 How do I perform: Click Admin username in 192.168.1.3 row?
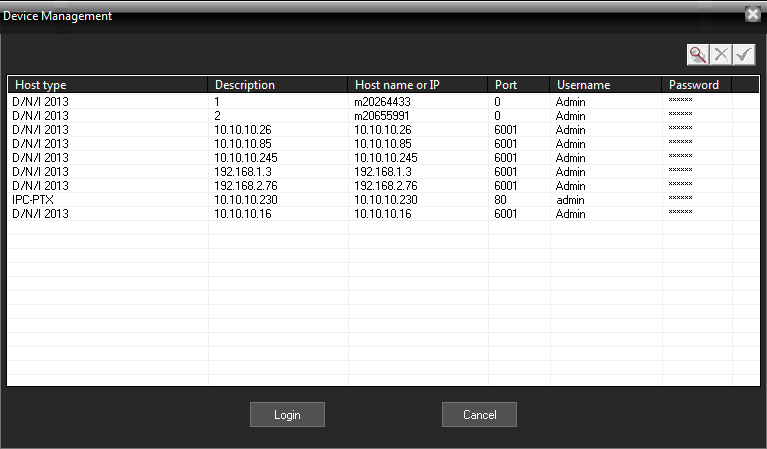pyautogui.click(x=570, y=172)
